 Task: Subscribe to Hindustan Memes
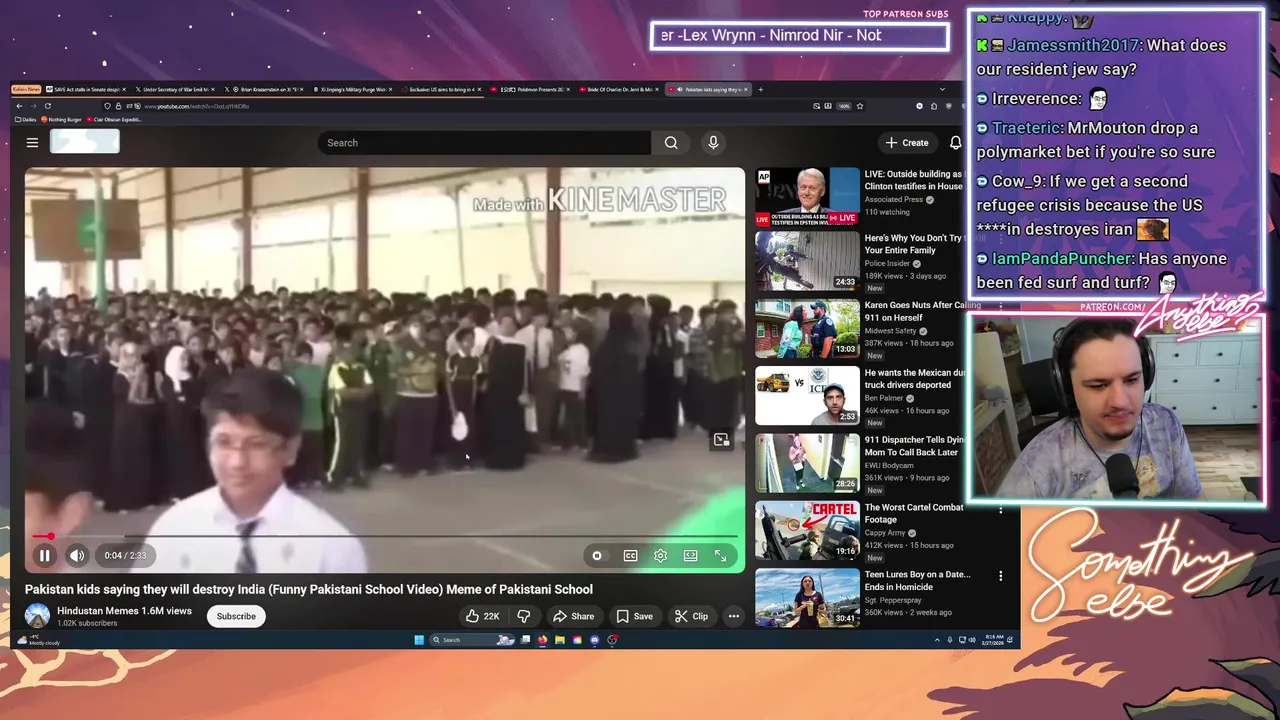click(236, 616)
